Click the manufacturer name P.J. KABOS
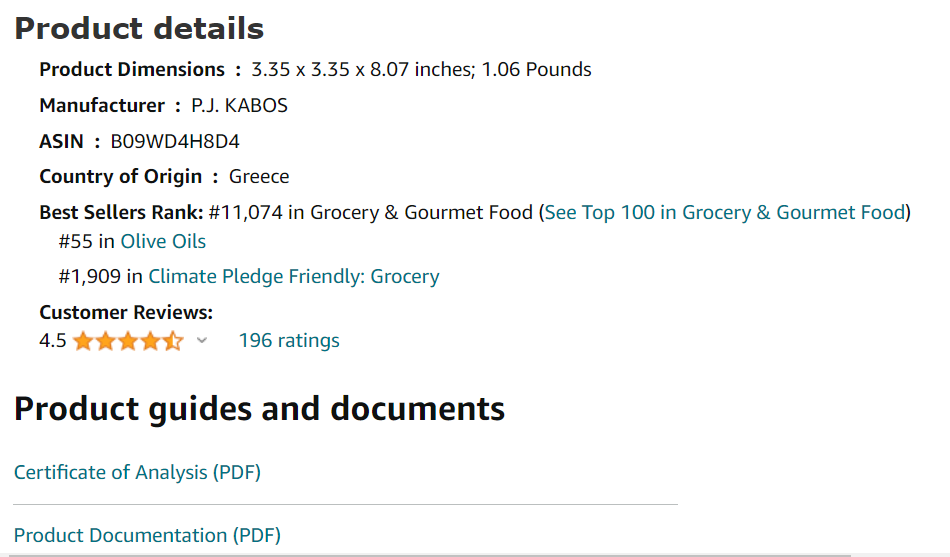This screenshot has width=950, height=557. 239,105
